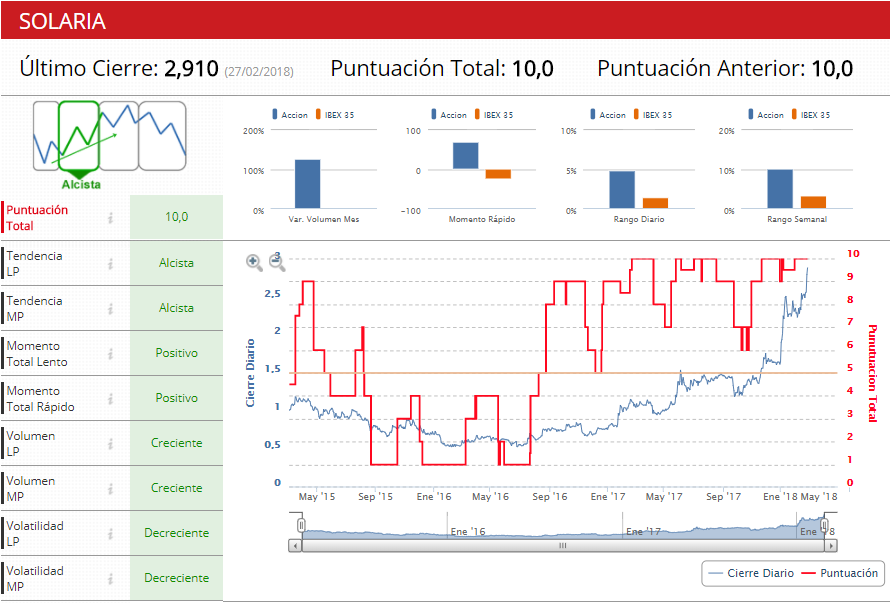This screenshot has height=603, width=891.
Task: Click the 27/02/2018 closing date
Action: click(x=259, y=72)
